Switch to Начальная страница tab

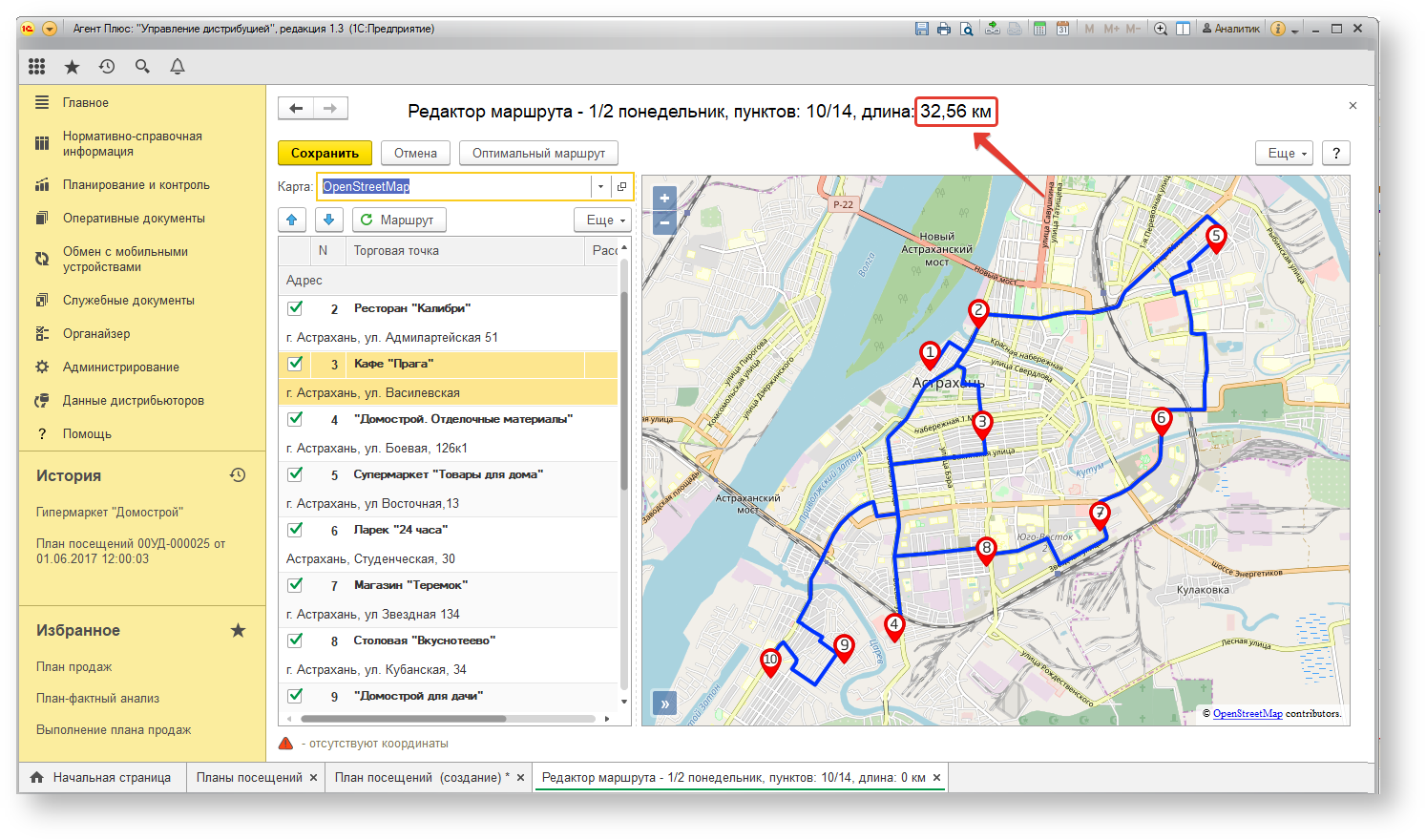coord(102,777)
